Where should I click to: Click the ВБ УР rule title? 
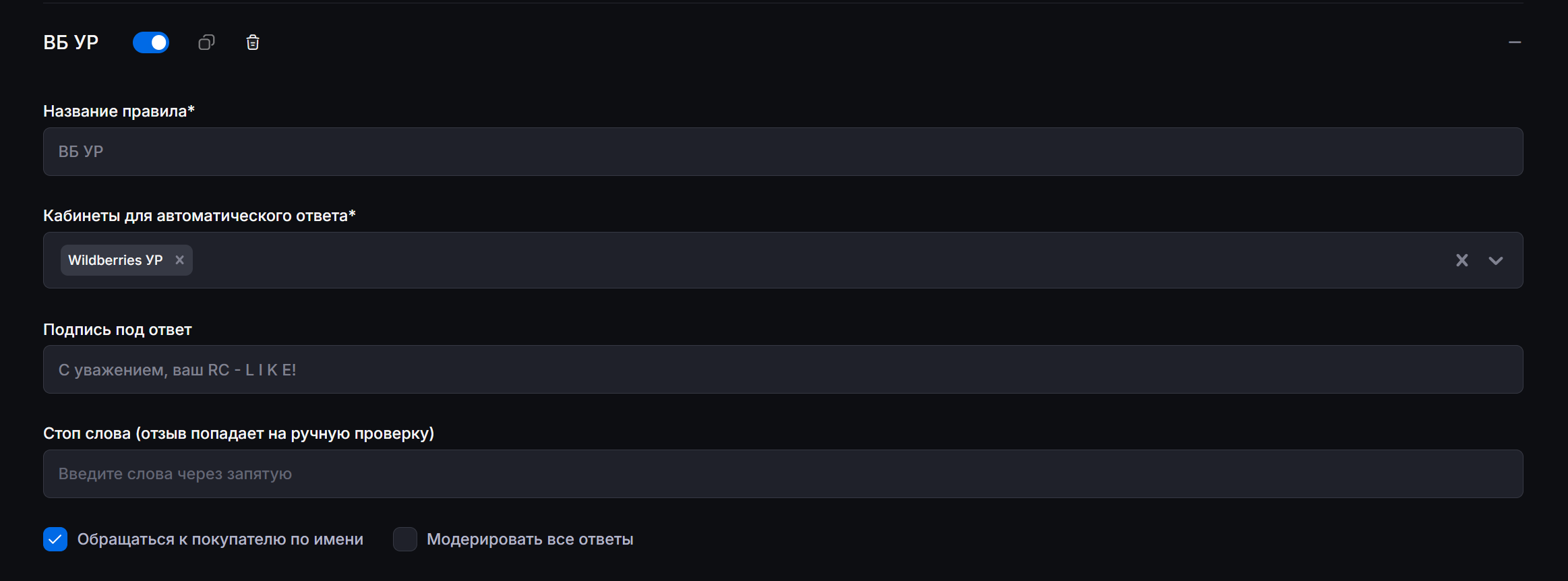pyautogui.click(x=71, y=42)
